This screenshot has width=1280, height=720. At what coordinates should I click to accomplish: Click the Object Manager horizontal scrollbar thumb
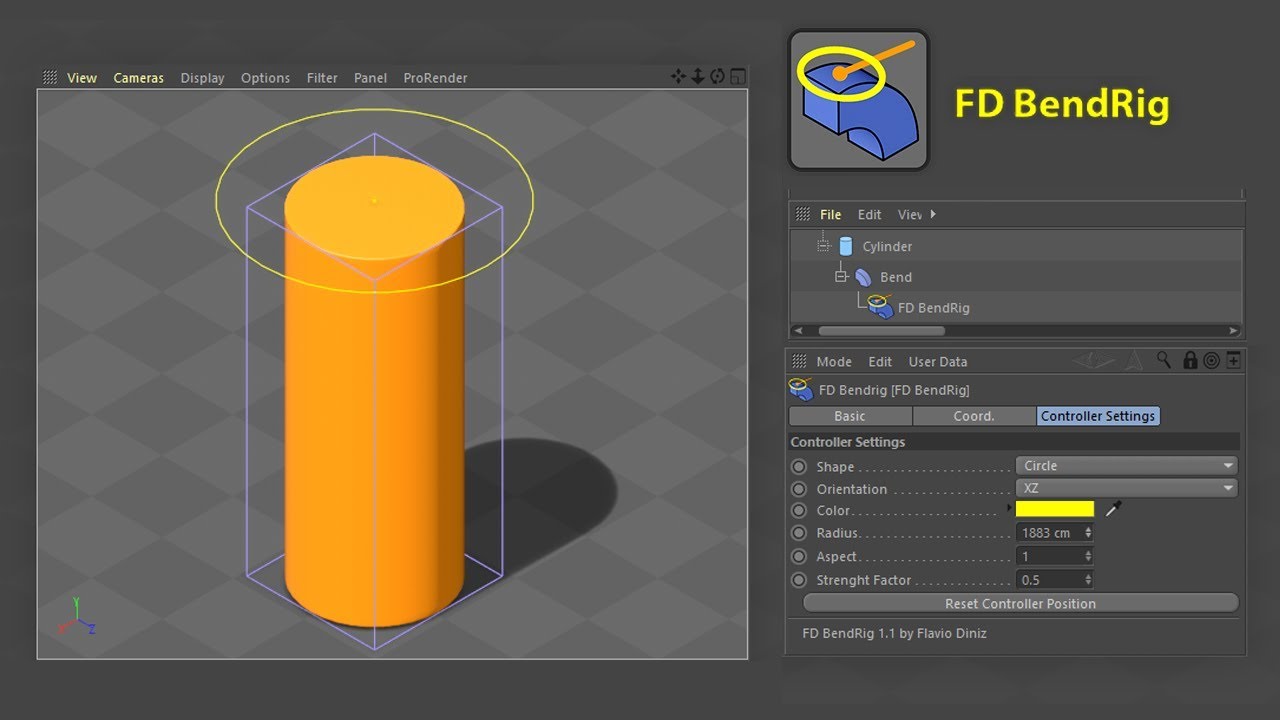(x=881, y=330)
